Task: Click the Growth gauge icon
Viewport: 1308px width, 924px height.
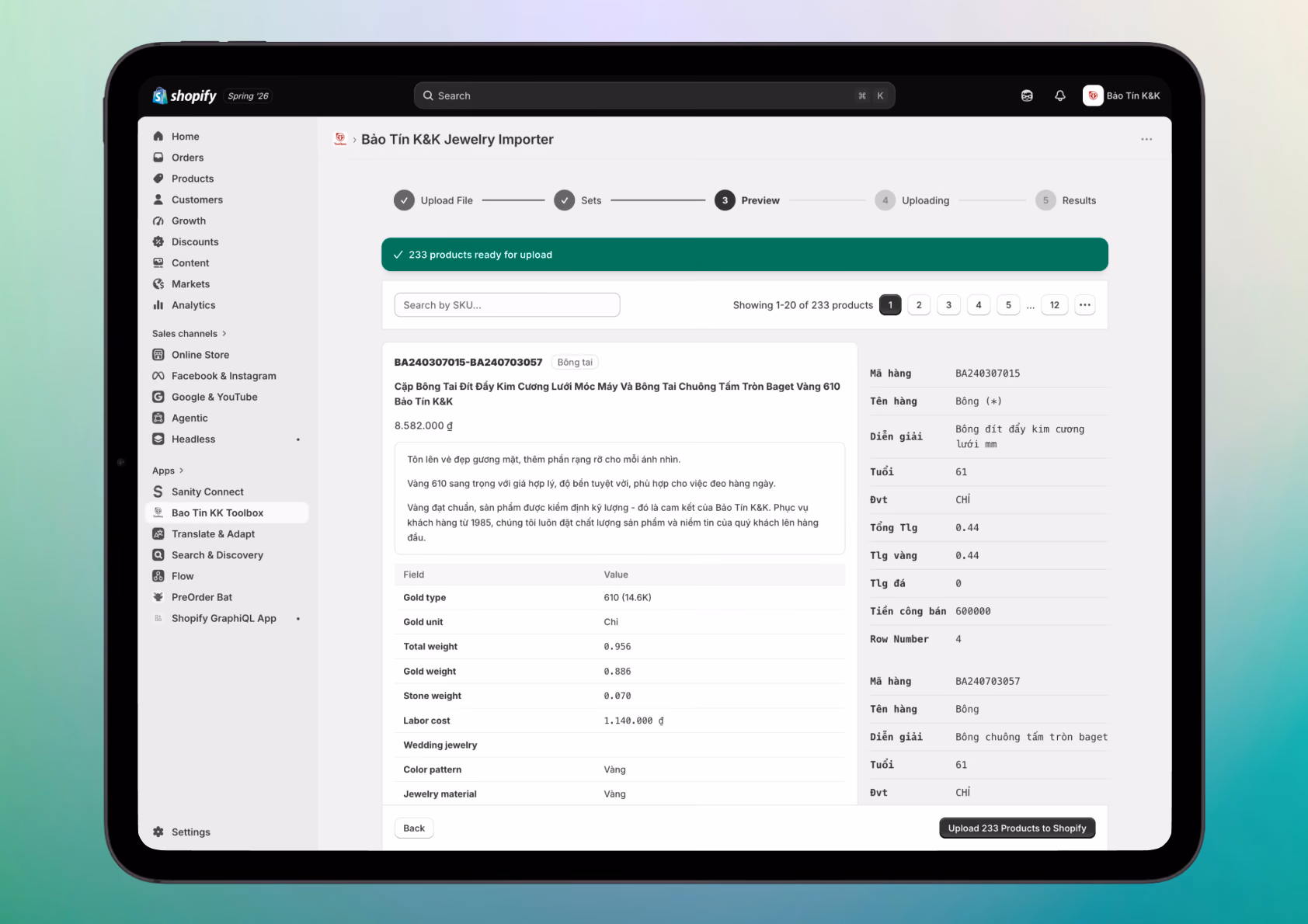Action: (158, 221)
